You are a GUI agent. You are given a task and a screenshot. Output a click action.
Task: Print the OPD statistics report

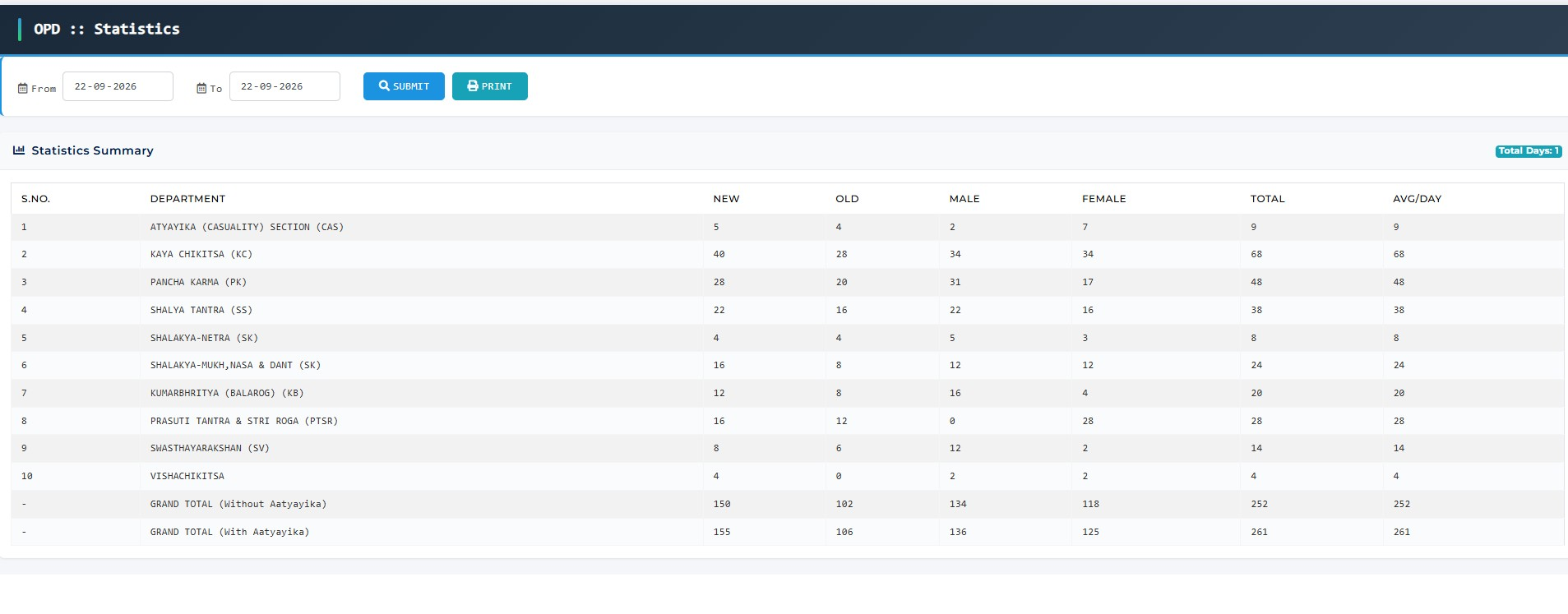(x=490, y=86)
